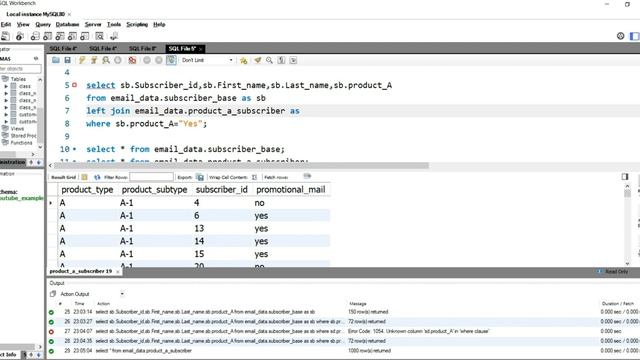The height and width of the screenshot is (360, 640).
Task: Open a SQL script file in editor
Action: tap(56, 60)
